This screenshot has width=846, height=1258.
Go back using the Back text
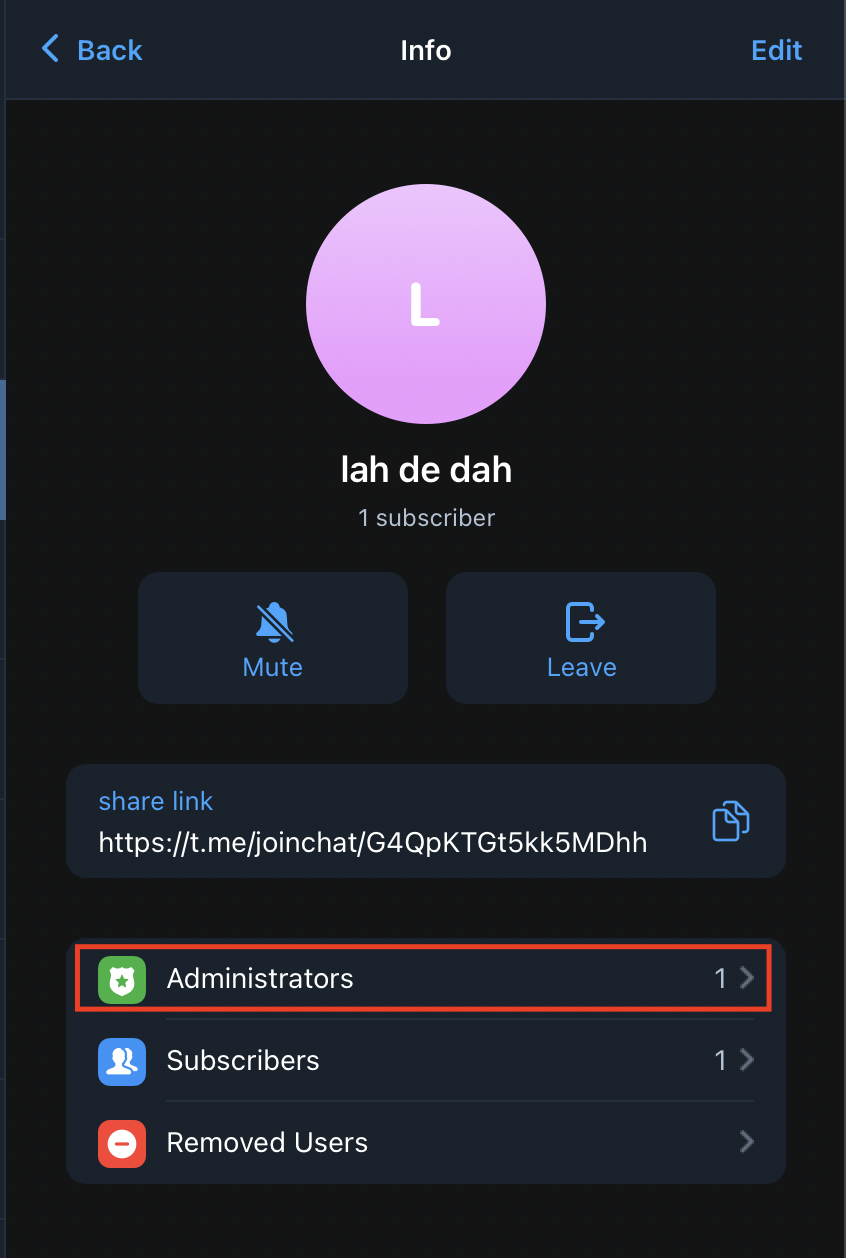pyautogui.click(x=110, y=50)
